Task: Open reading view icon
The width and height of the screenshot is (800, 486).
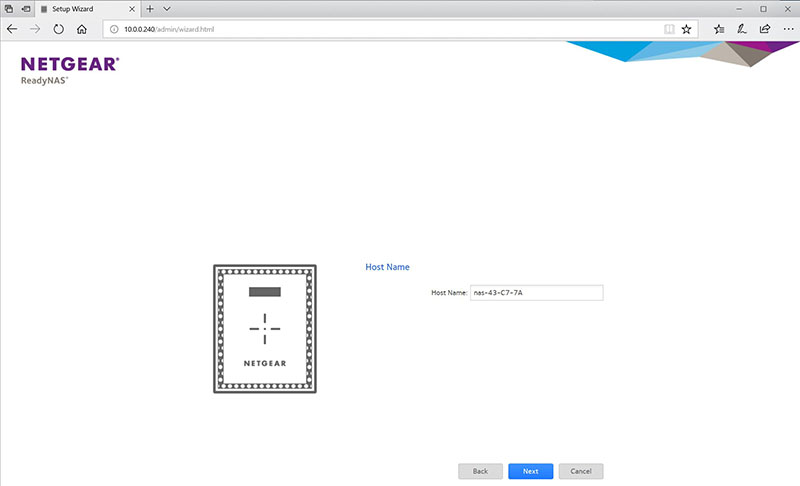Action: point(669,29)
